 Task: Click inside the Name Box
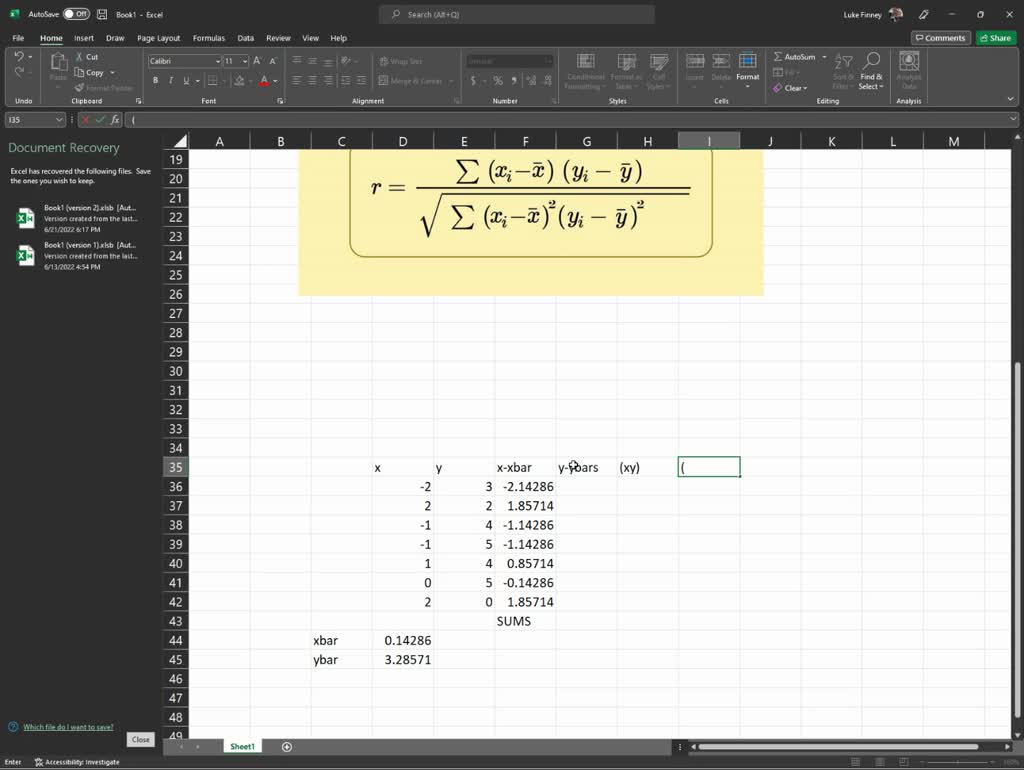tap(30, 119)
